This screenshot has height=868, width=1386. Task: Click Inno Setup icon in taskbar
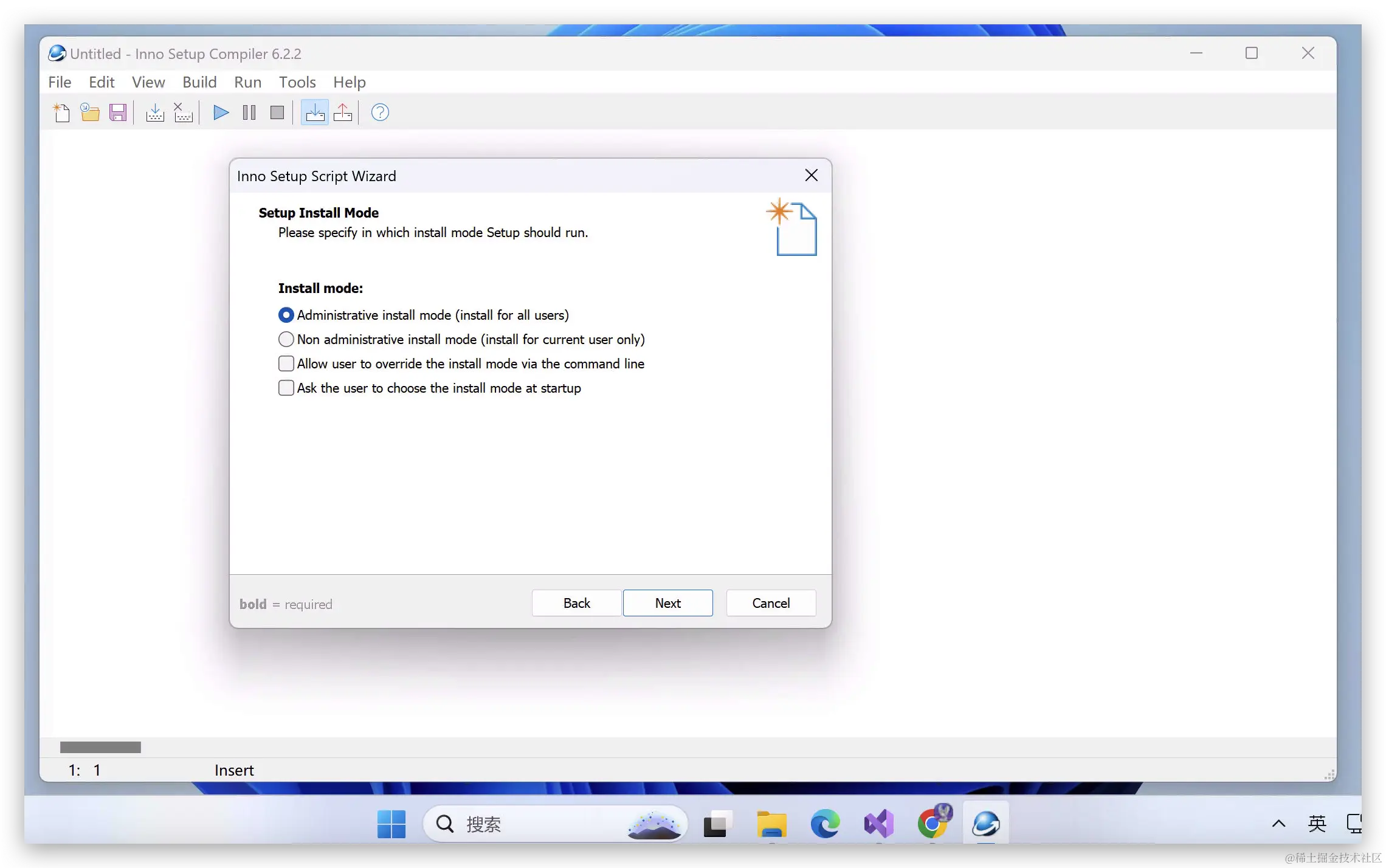[x=986, y=824]
